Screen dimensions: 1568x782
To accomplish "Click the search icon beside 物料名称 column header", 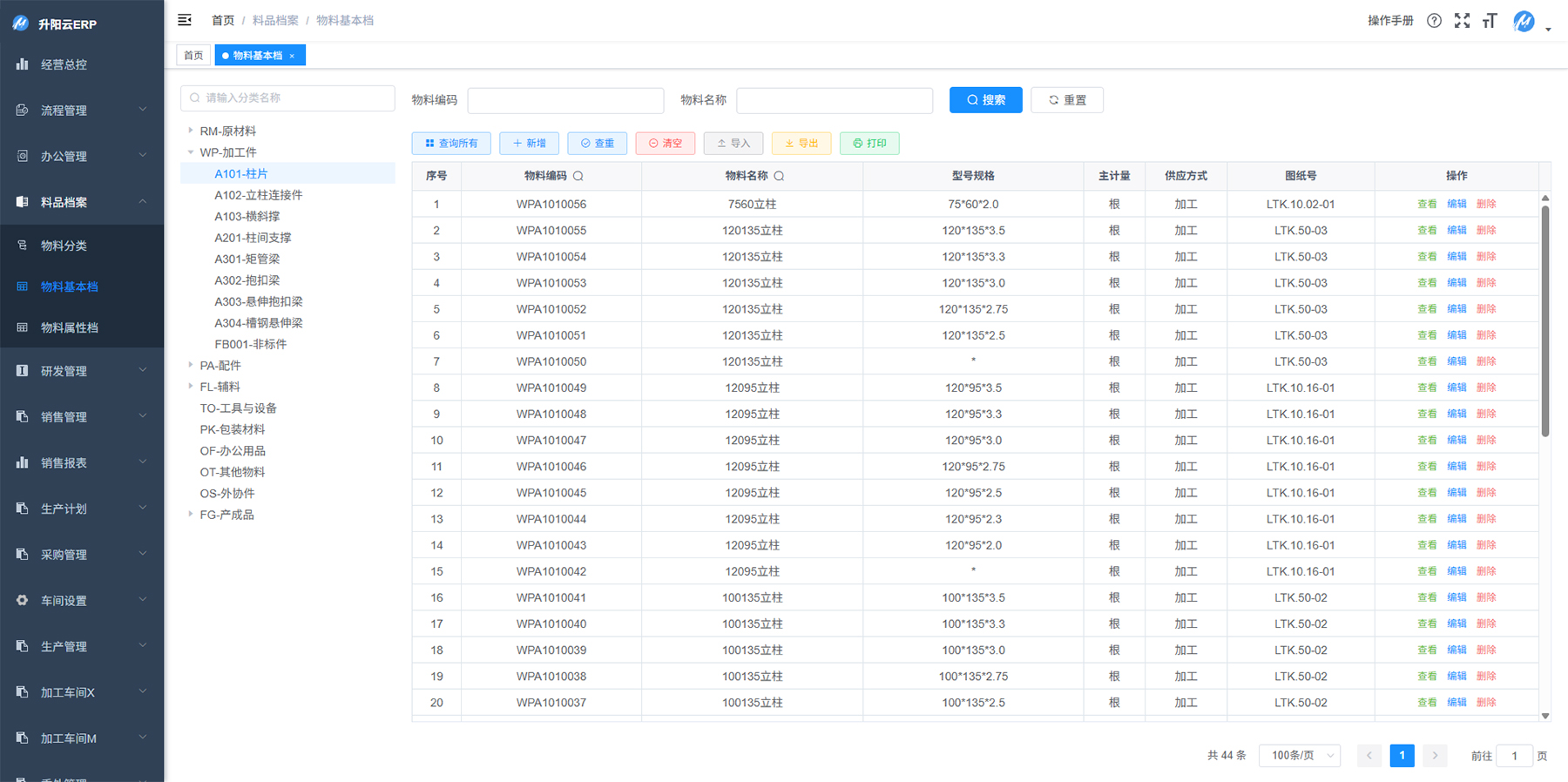I will [x=780, y=176].
